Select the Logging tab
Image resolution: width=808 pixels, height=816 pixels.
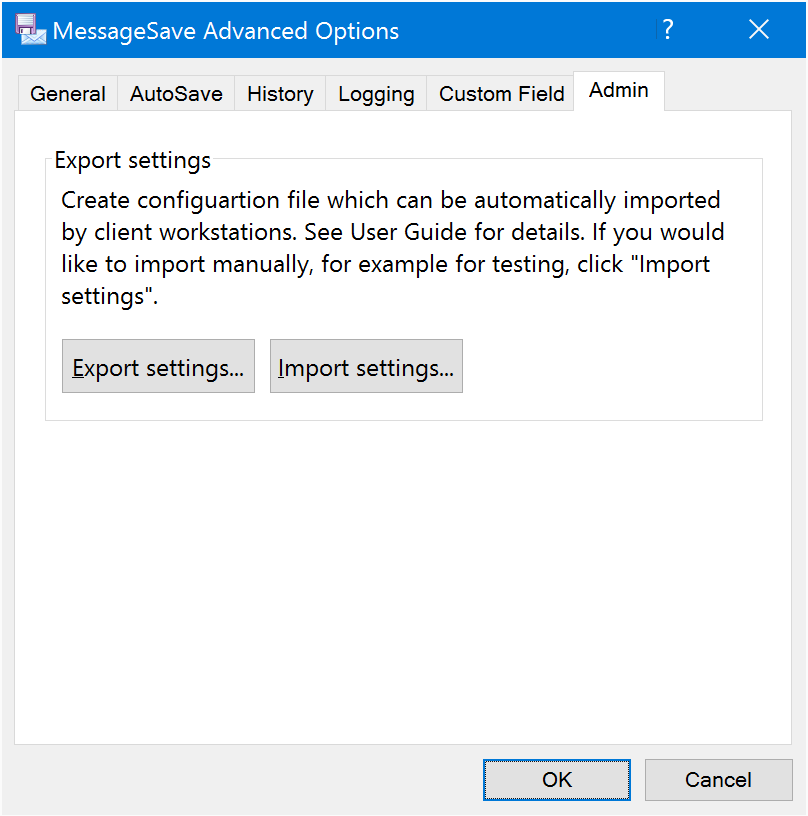[376, 94]
